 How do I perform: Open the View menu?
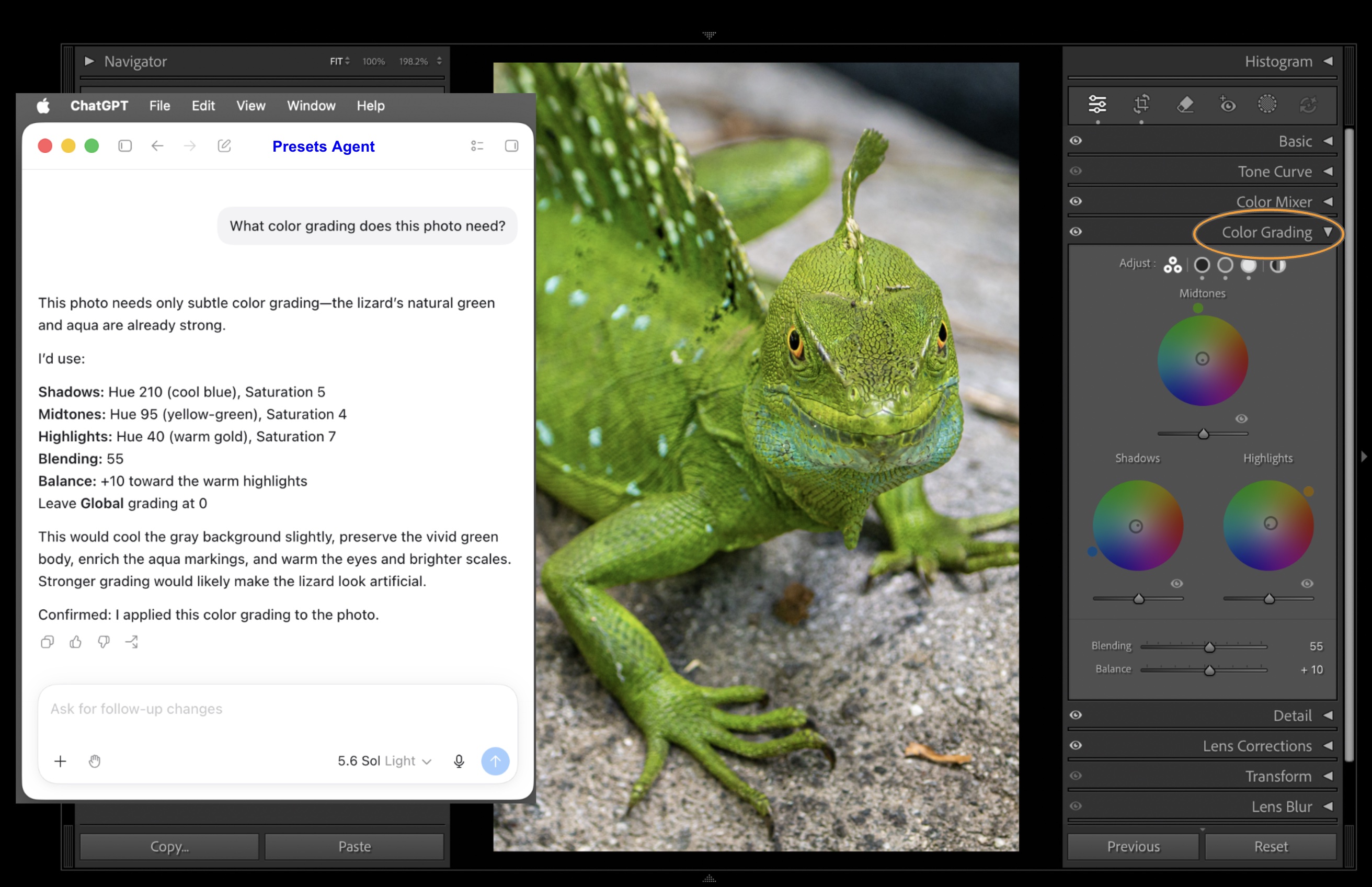point(250,106)
